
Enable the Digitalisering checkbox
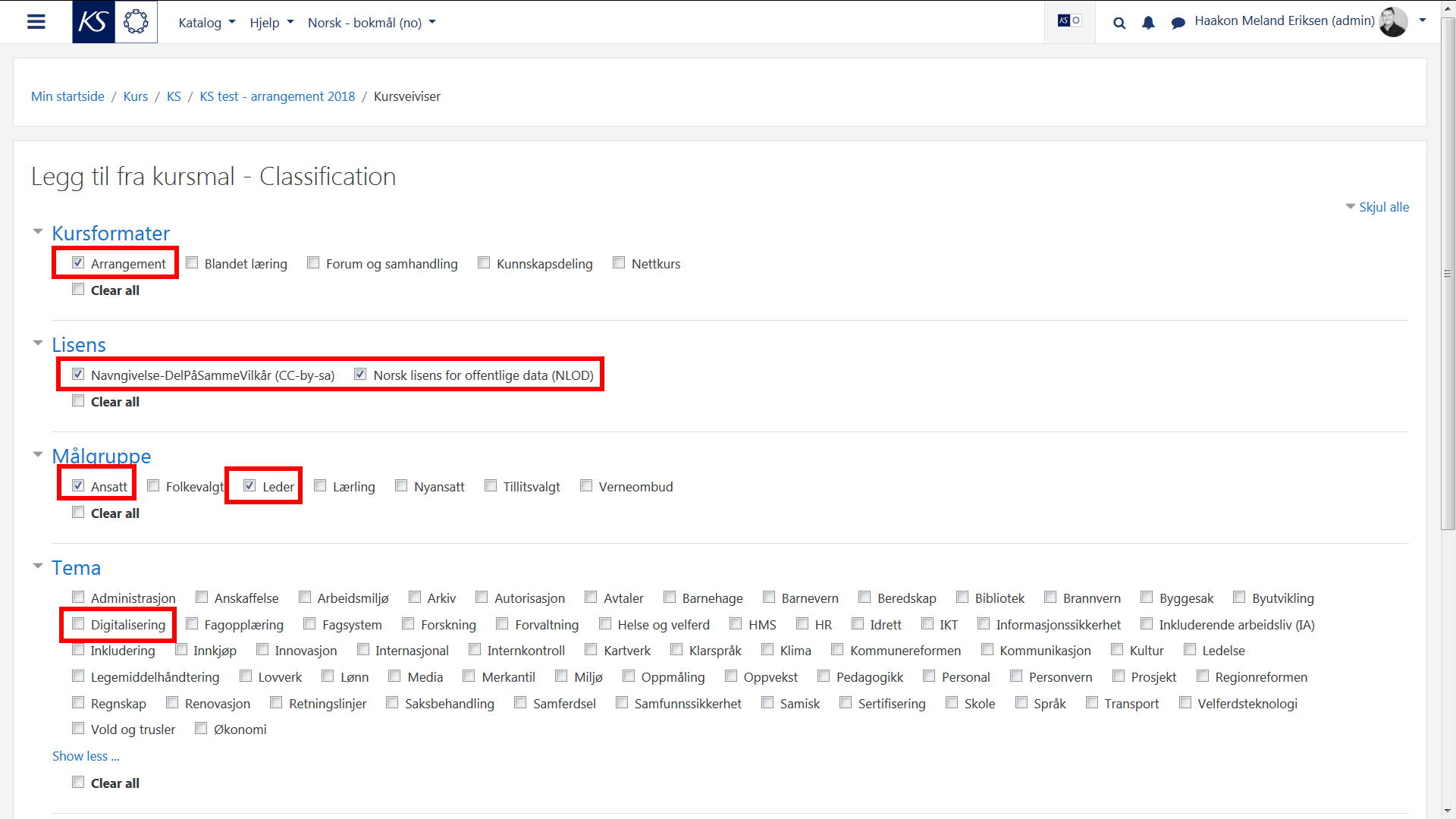78,624
